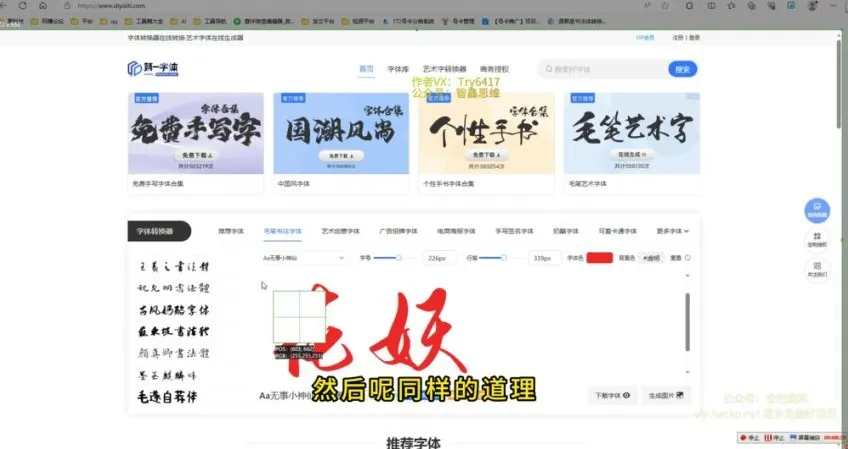Click the magnifier icon in the search box
Screen dimensions: 848x449
549,69
